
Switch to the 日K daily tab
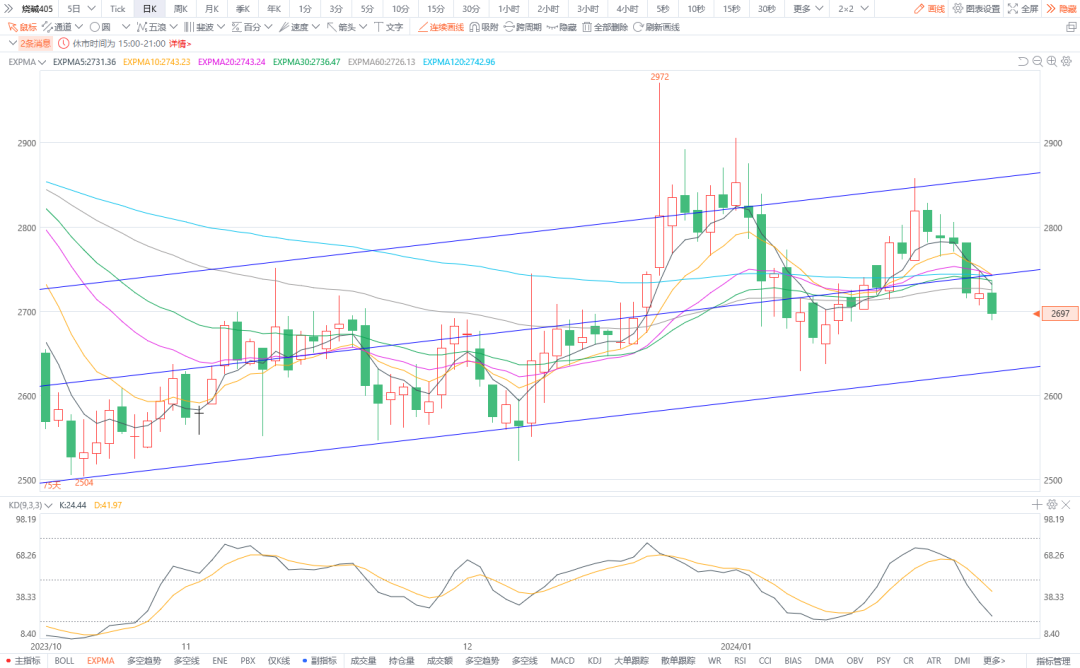(x=149, y=9)
